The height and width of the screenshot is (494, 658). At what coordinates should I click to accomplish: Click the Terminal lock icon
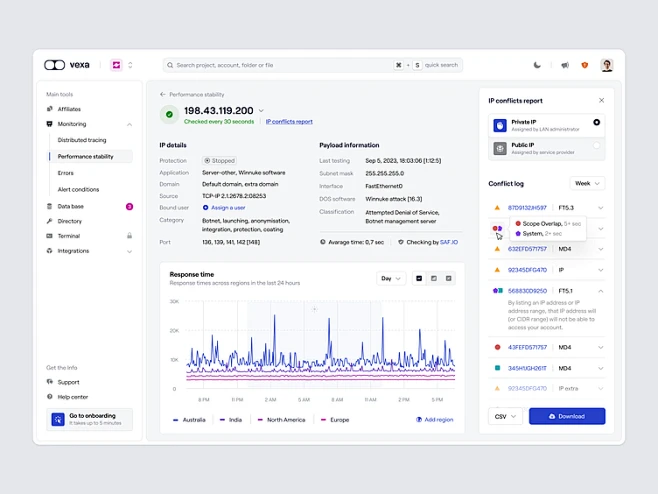tap(129, 236)
